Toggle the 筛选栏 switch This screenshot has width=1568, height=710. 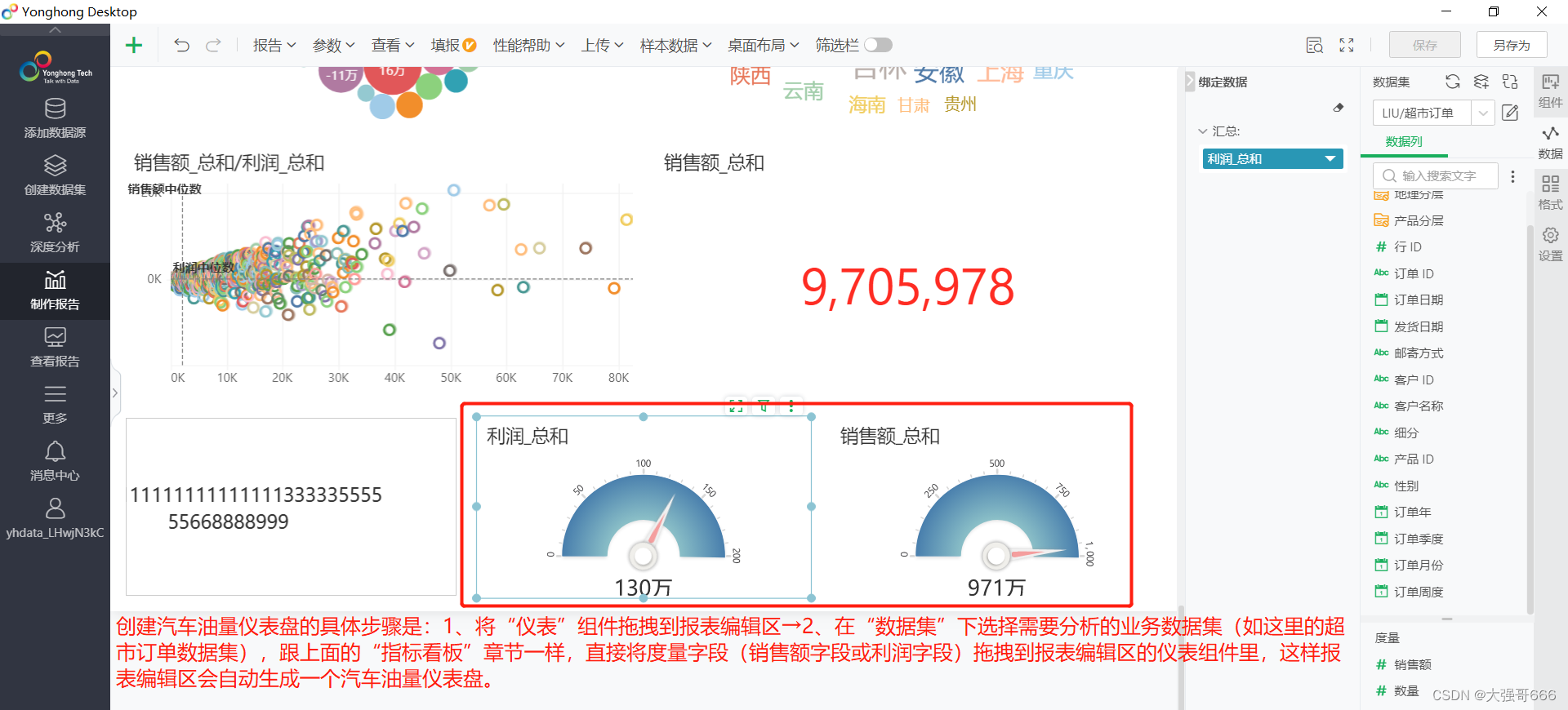click(x=878, y=45)
